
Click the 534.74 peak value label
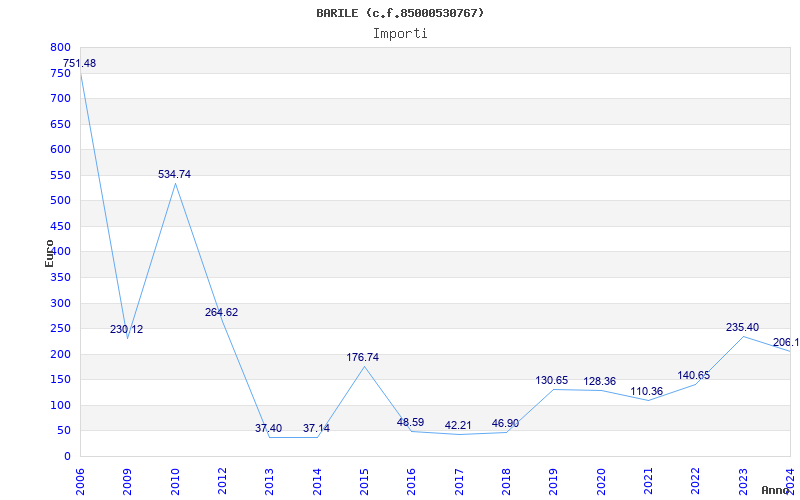click(174, 174)
